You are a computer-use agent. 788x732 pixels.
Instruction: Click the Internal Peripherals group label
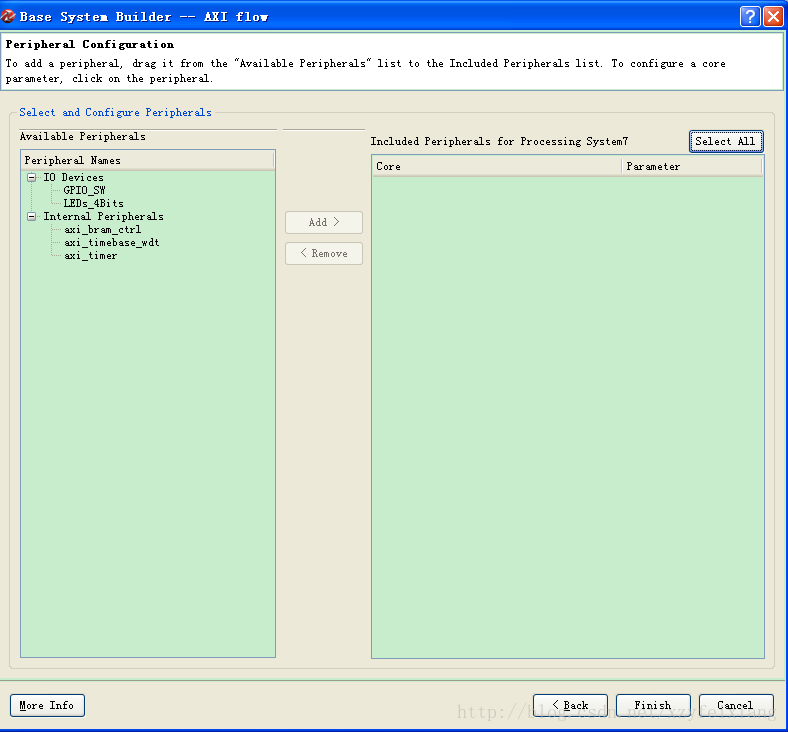[104, 217]
